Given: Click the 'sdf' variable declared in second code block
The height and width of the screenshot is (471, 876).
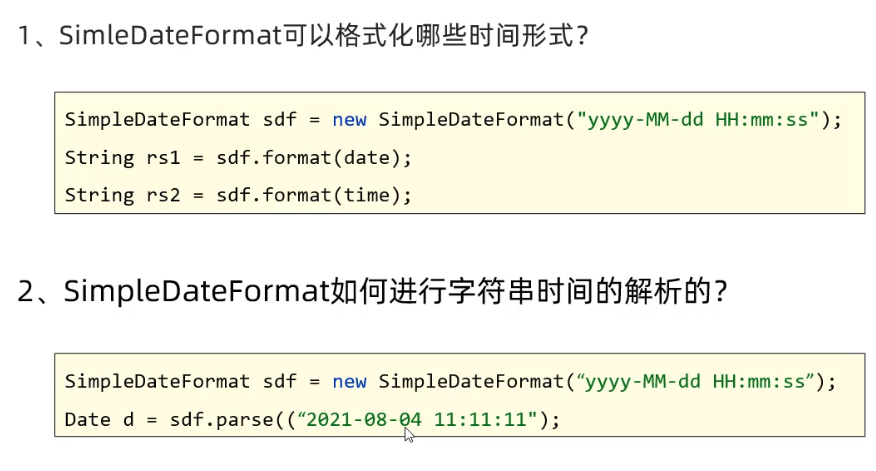Looking at the screenshot, I should (279, 382).
